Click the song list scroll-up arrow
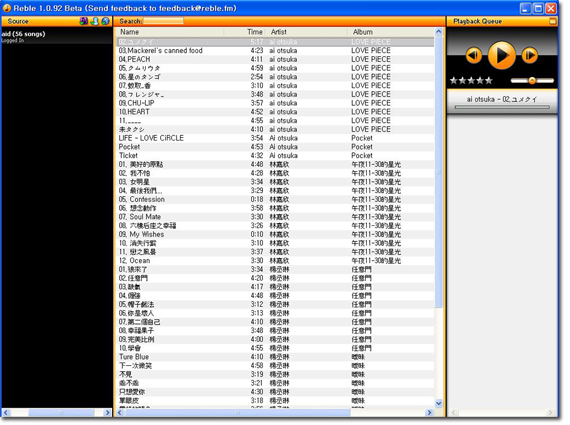This screenshot has height=425, width=570. click(x=439, y=32)
